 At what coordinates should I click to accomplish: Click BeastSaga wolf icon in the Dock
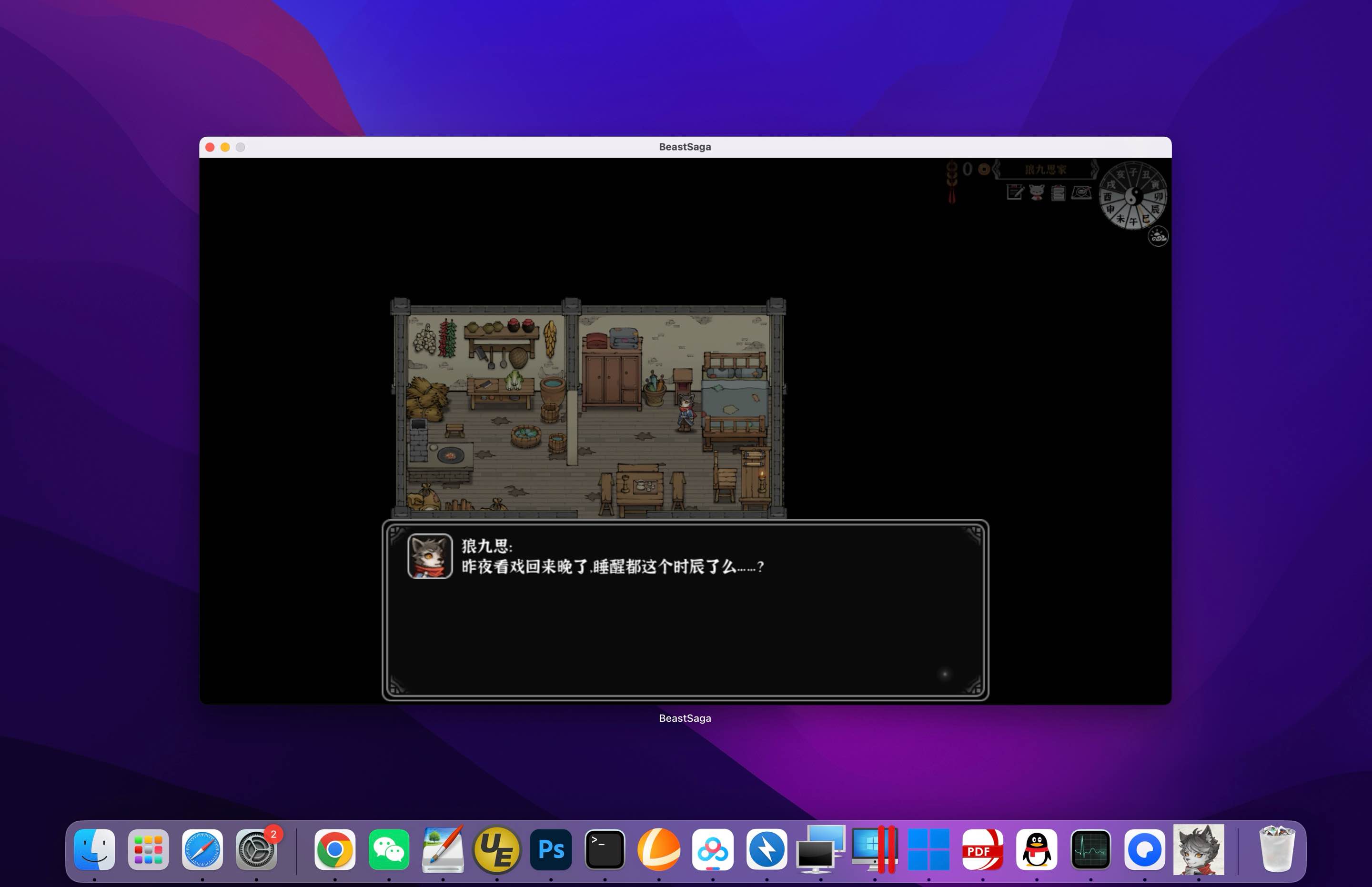coord(1199,849)
